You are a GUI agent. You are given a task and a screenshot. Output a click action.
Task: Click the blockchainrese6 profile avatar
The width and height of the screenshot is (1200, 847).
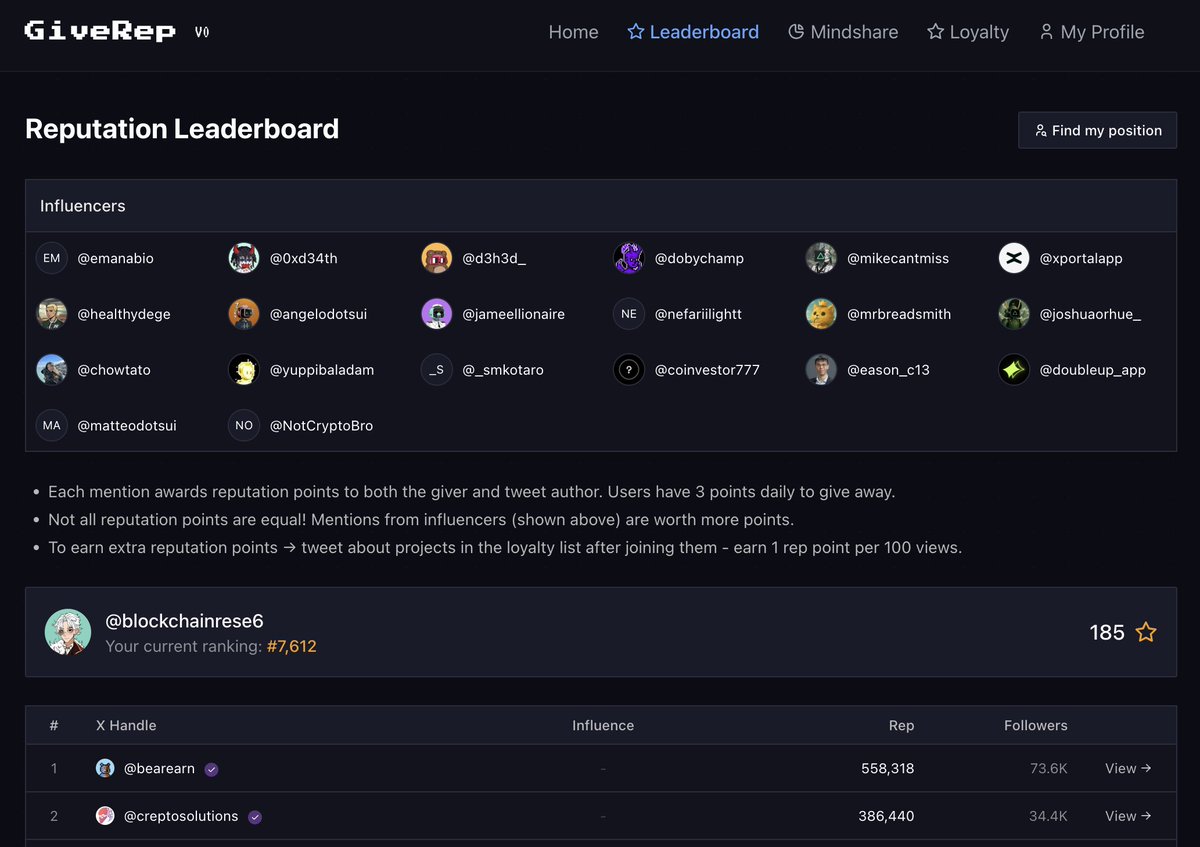[68, 632]
